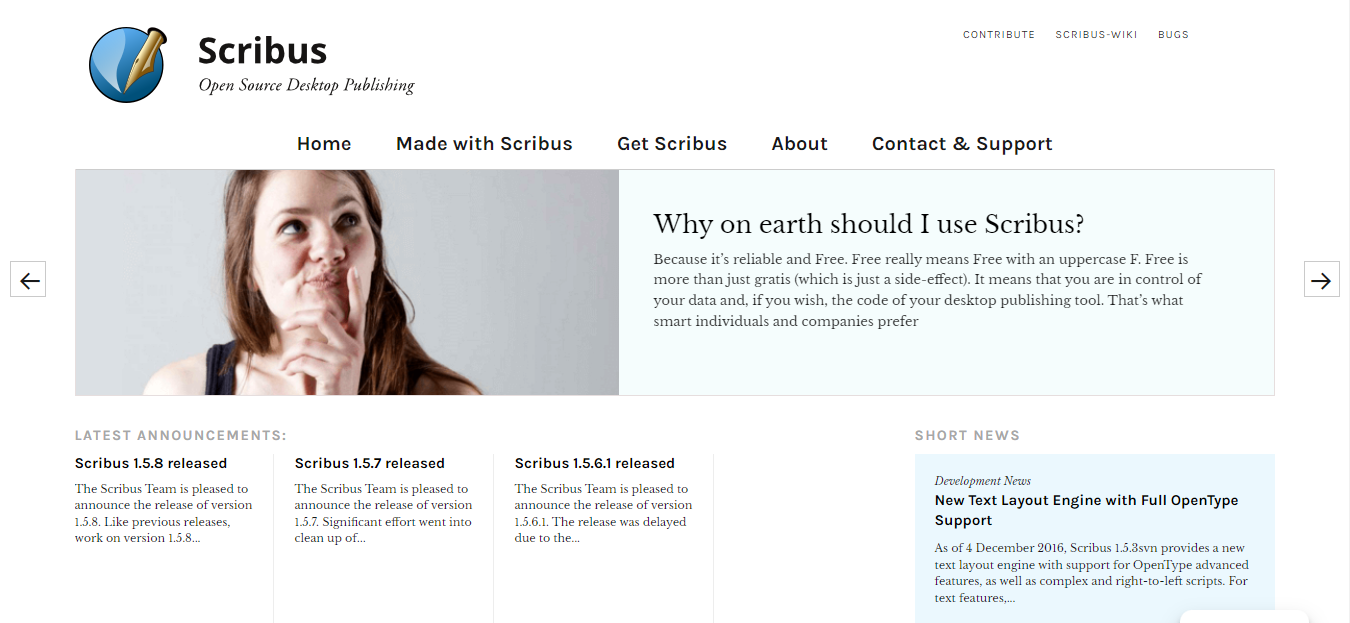Open Contact & Support from the navigation

point(962,143)
